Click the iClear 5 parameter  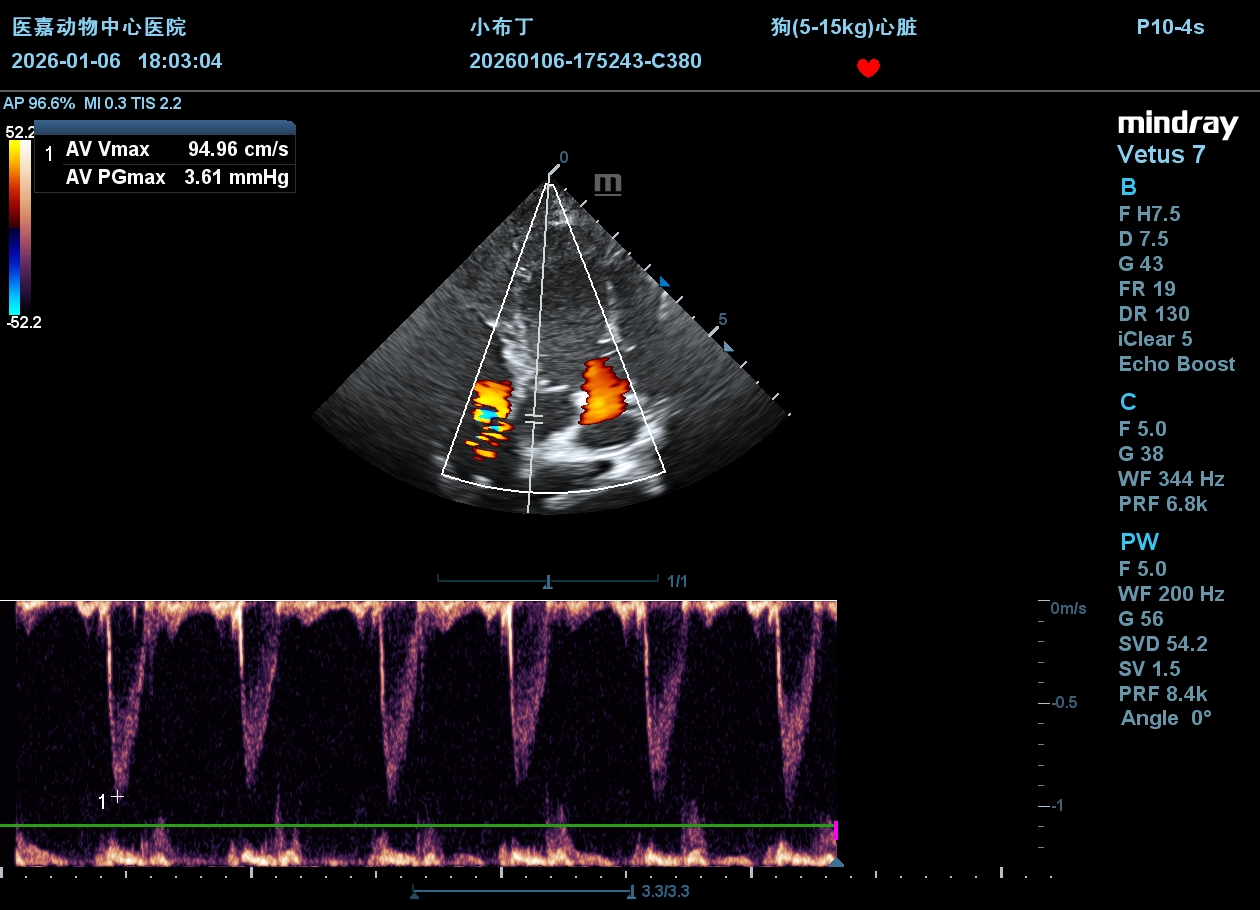click(1155, 339)
